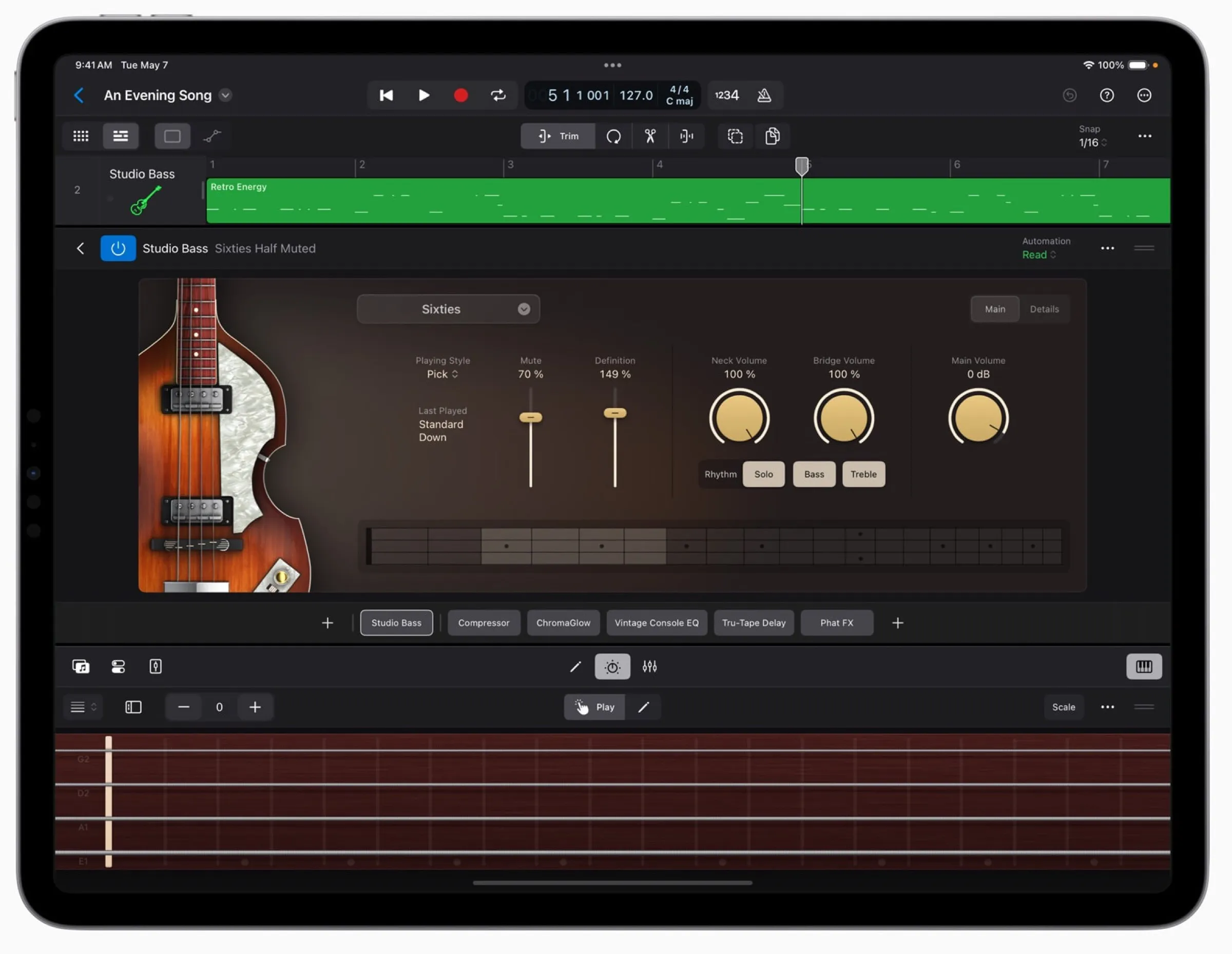
Task: Select the Compressor plugin in the chain
Action: (x=484, y=622)
